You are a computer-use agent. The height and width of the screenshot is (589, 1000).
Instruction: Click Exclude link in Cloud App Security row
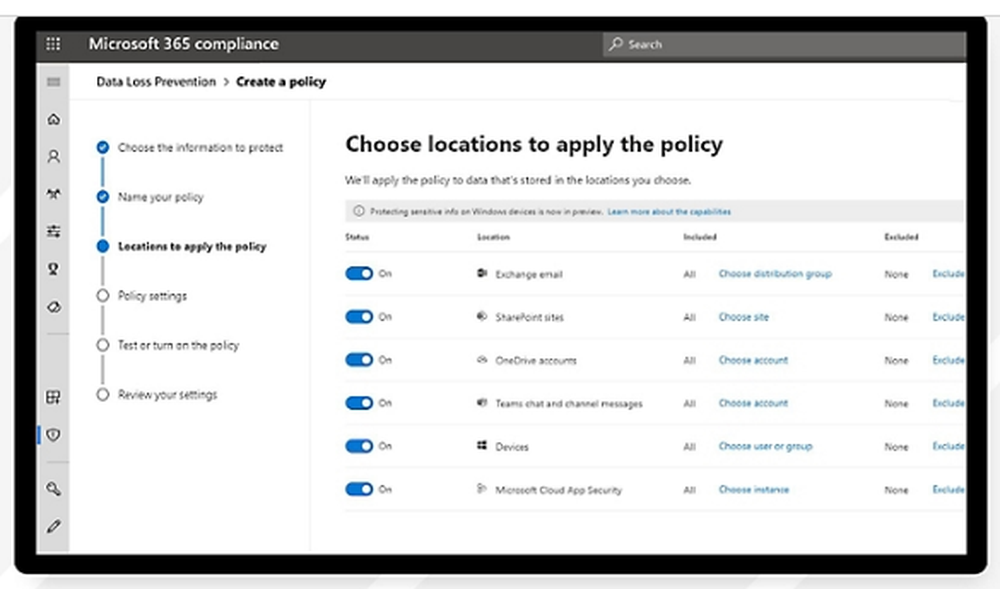[x=948, y=490]
